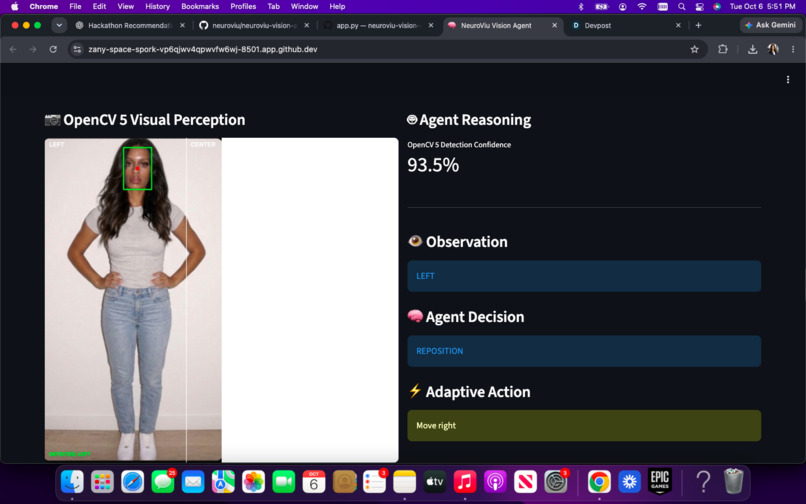Open Messages from the Dock
806x504 pixels.
[163, 482]
